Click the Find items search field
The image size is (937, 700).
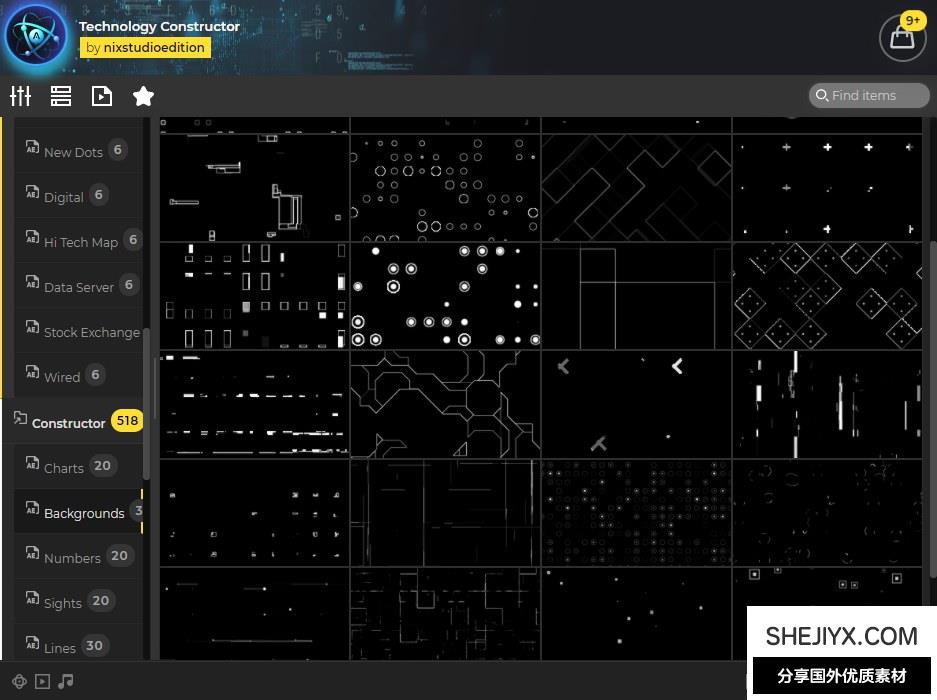click(870, 95)
